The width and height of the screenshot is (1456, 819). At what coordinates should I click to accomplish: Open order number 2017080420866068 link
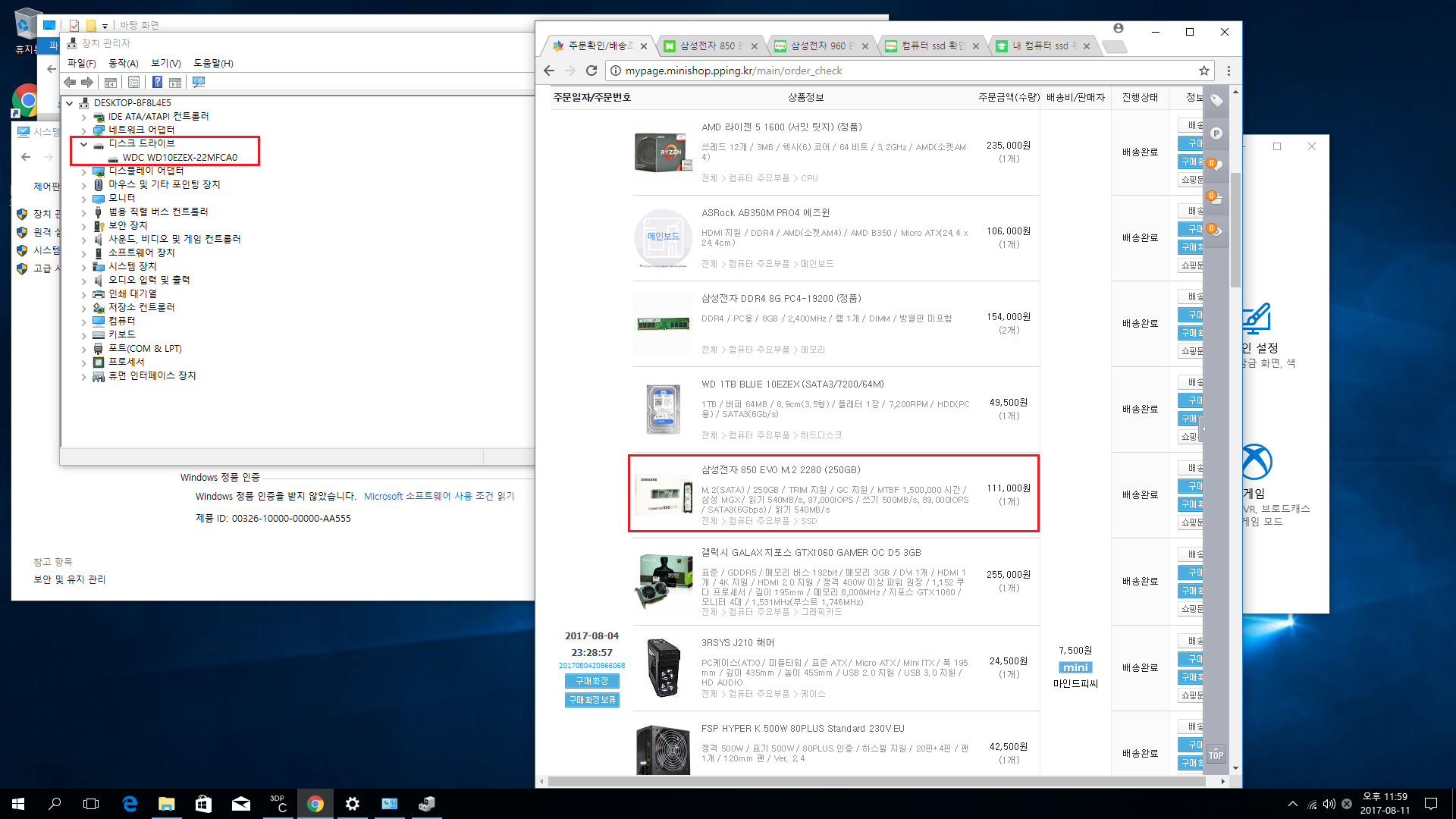pos(592,666)
